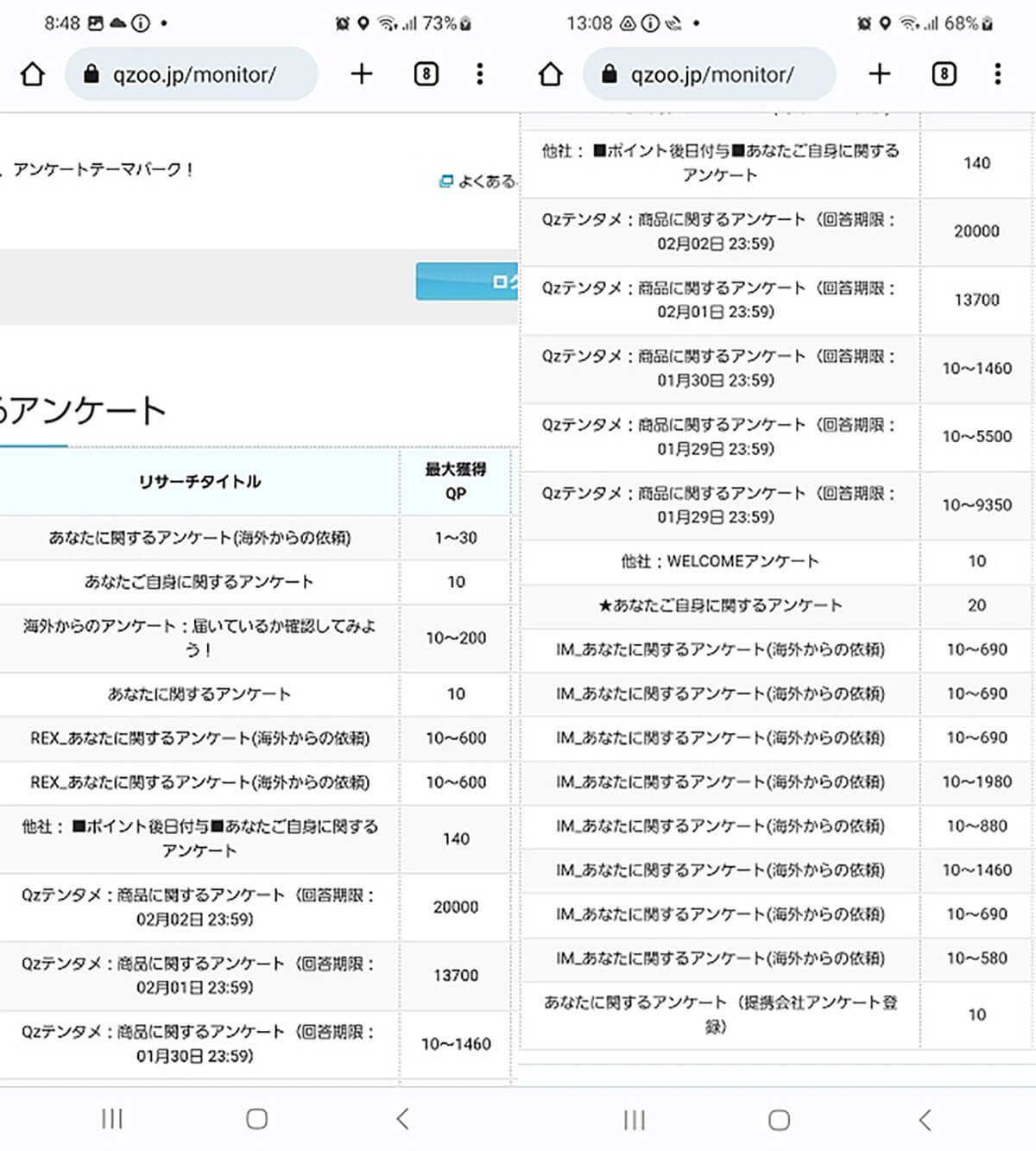
Task: Open three-dot browser menu in left screen
Action: (480, 74)
